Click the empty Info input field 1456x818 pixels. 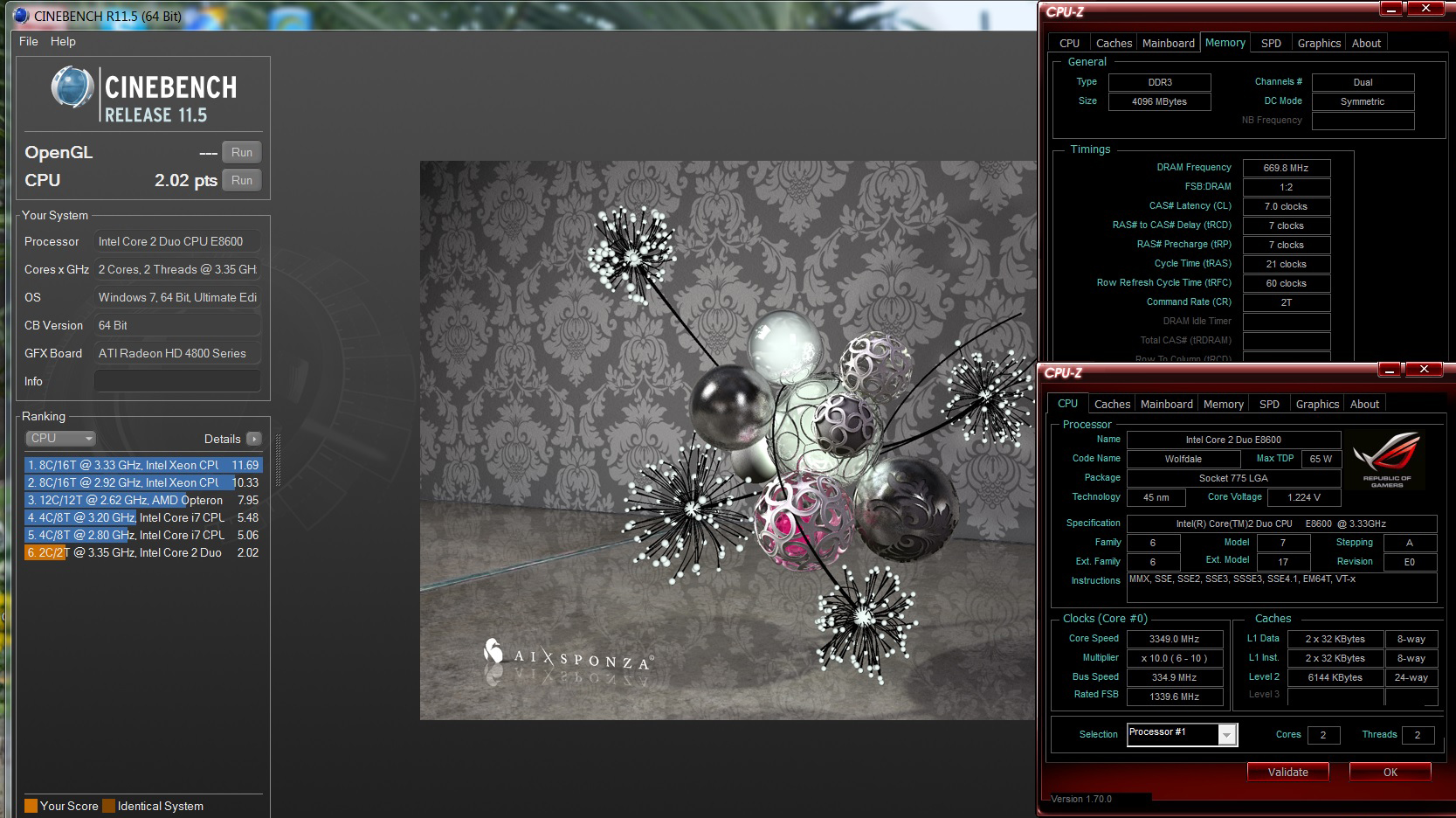177,381
